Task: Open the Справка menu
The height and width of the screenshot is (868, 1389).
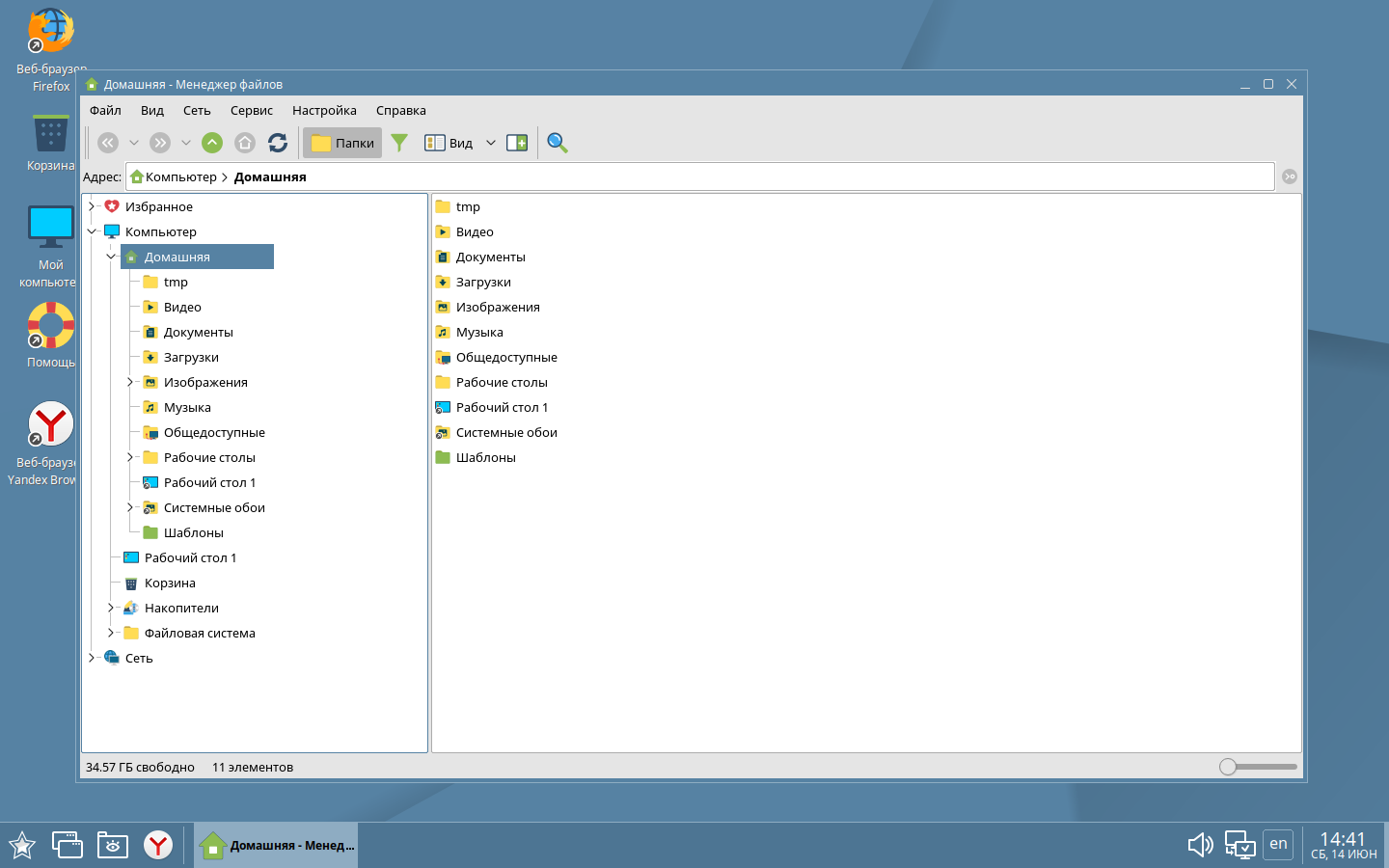Action: [401, 110]
